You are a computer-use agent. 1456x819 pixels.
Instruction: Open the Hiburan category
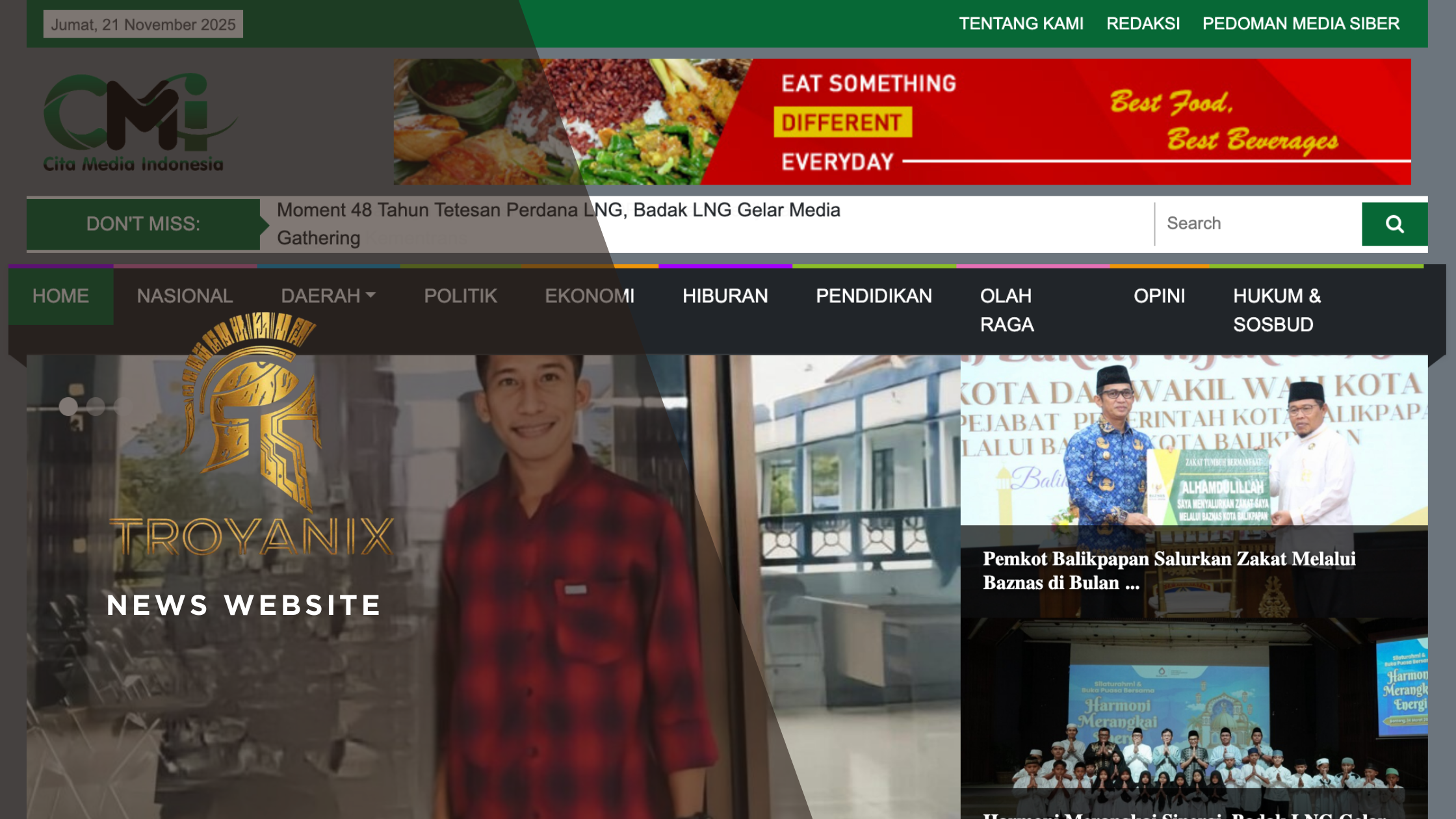pyautogui.click(x=725, y=296)
